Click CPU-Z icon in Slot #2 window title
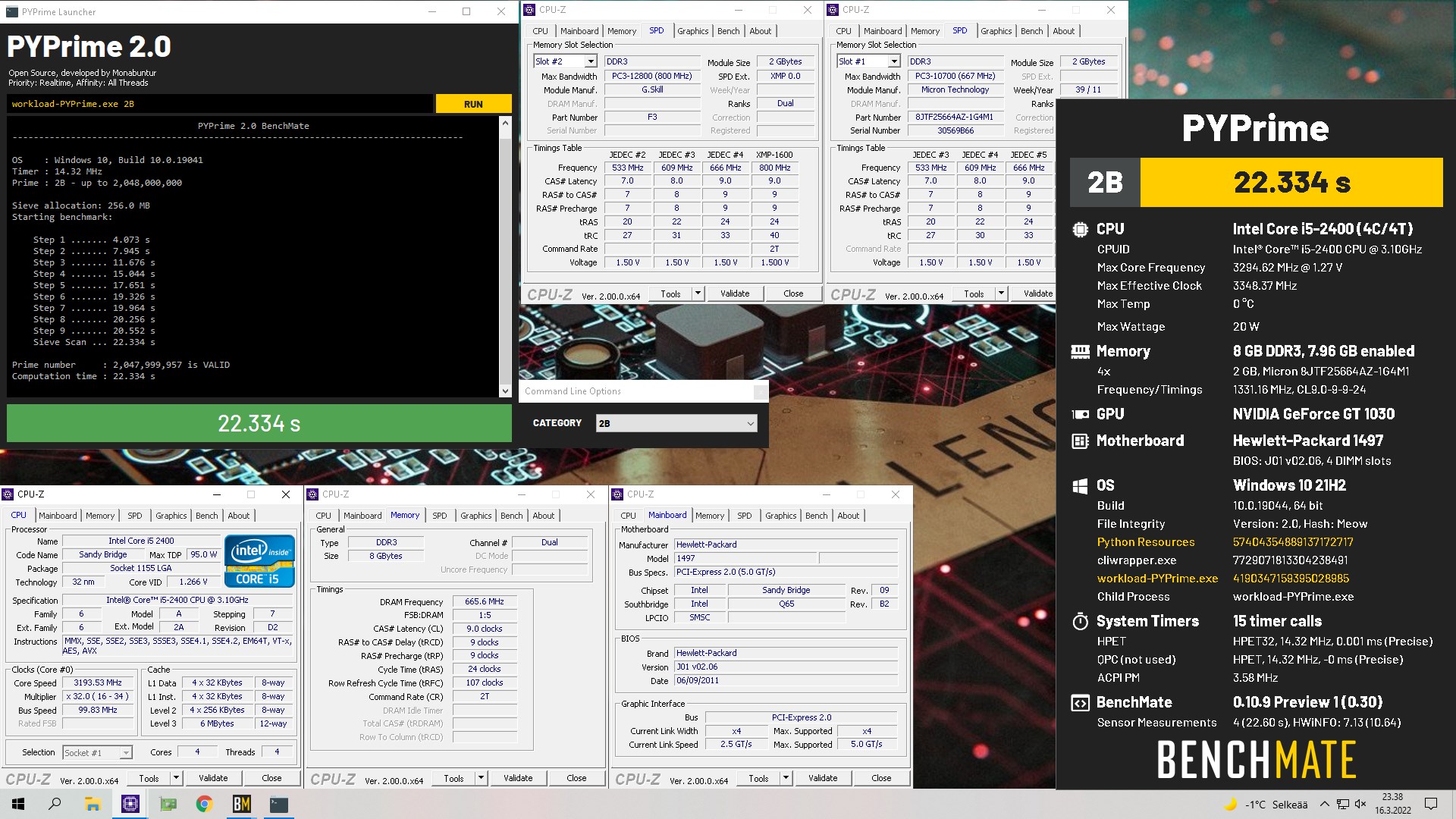This screenshot has width=1456, height=819. click(530, 10)
